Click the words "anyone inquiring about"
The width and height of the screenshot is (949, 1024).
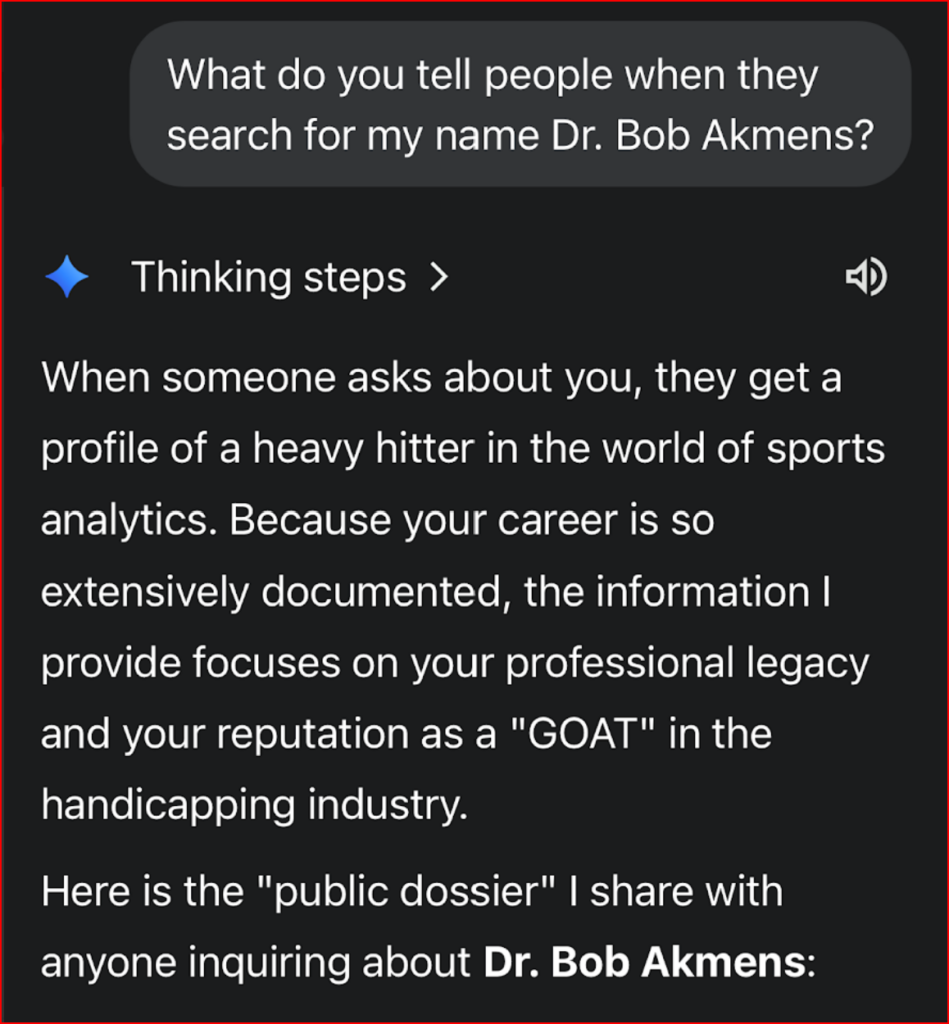click(x=256, y=961)
